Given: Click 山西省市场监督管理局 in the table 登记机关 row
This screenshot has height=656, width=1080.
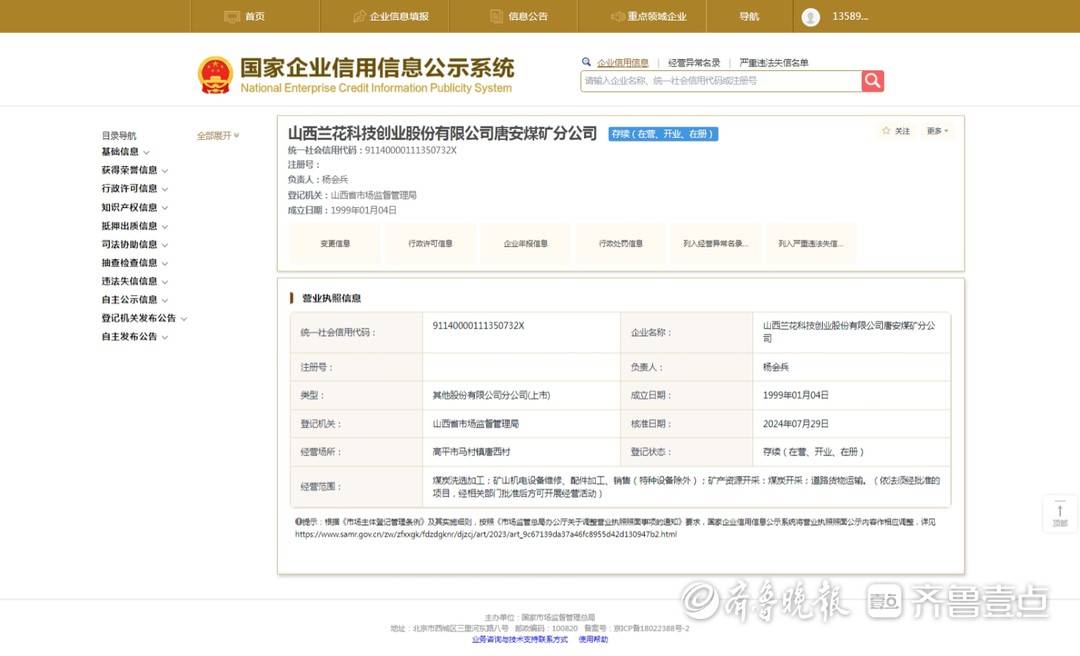Looking at the screenshot, I should tap(475, 424).
